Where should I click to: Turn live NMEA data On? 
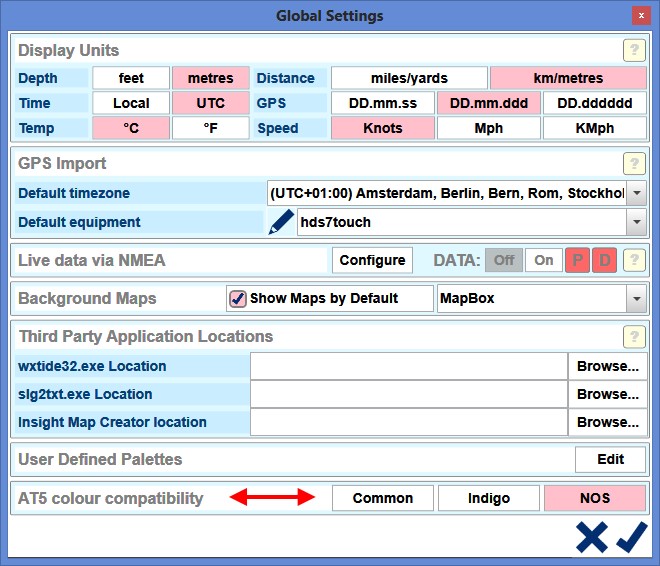point(543,260)
